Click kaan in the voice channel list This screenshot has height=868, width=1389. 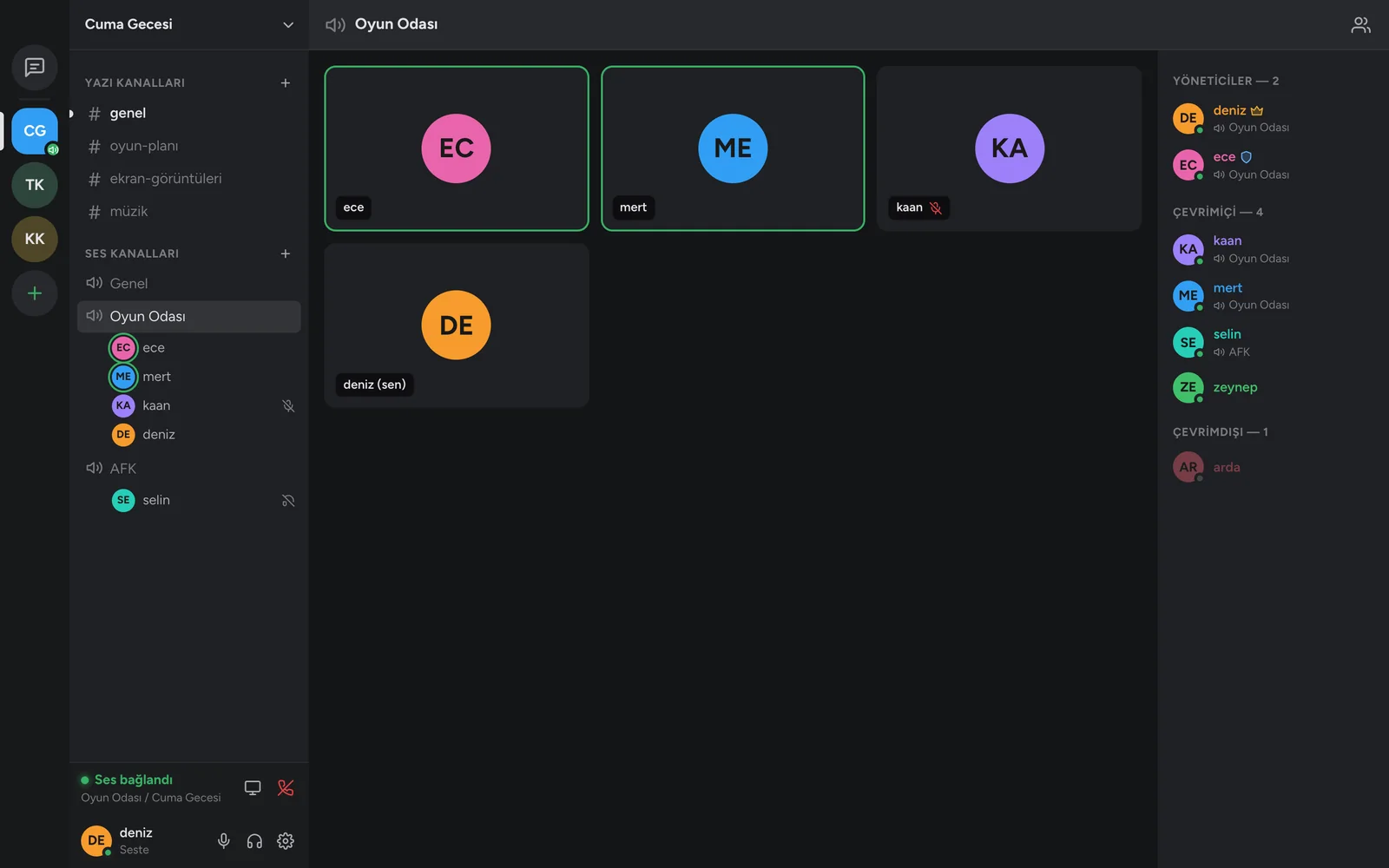(x=203, y=405)
